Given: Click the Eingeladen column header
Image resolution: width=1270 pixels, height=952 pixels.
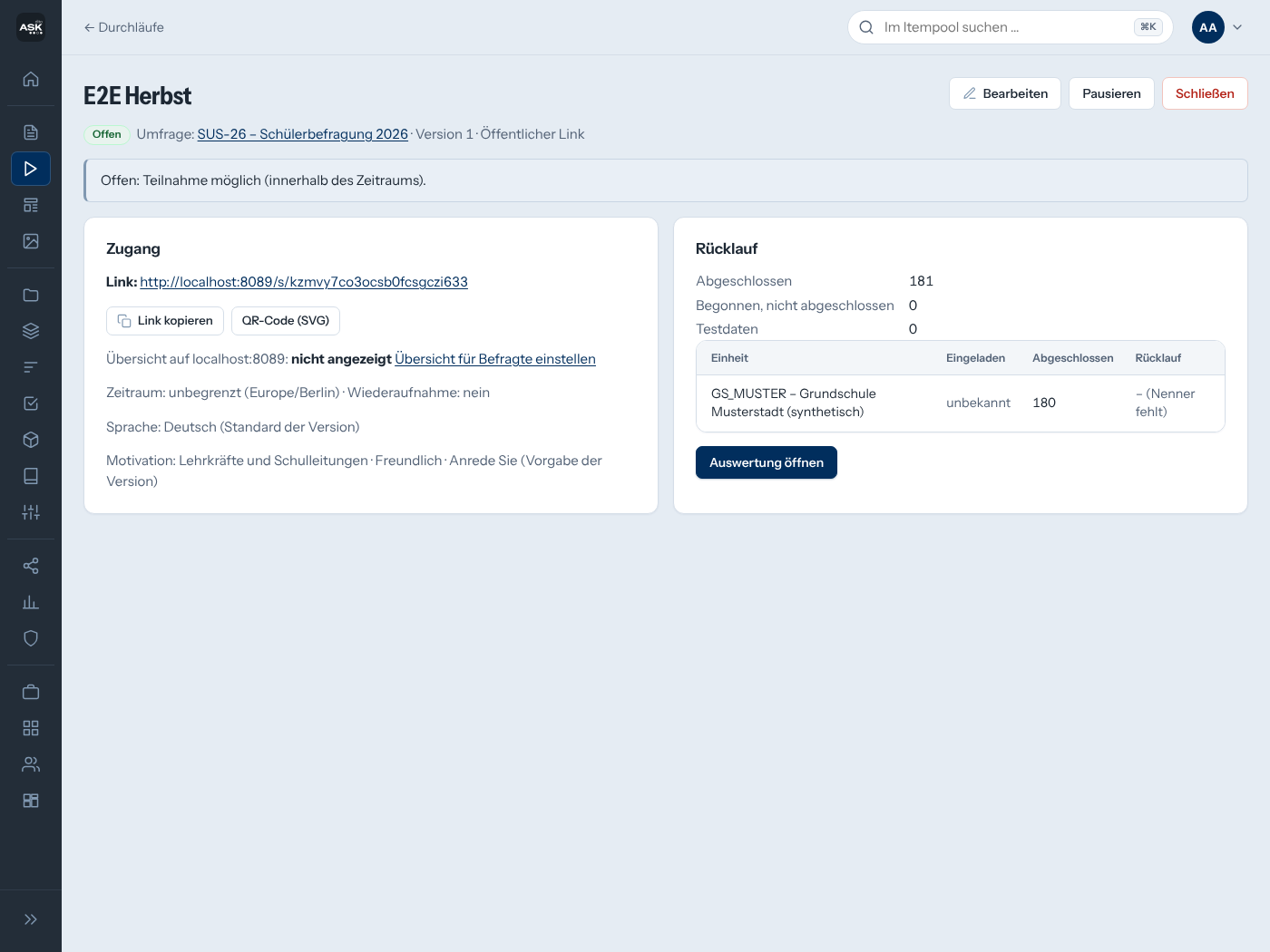Looking at the screenshot, I should (975, 358).
